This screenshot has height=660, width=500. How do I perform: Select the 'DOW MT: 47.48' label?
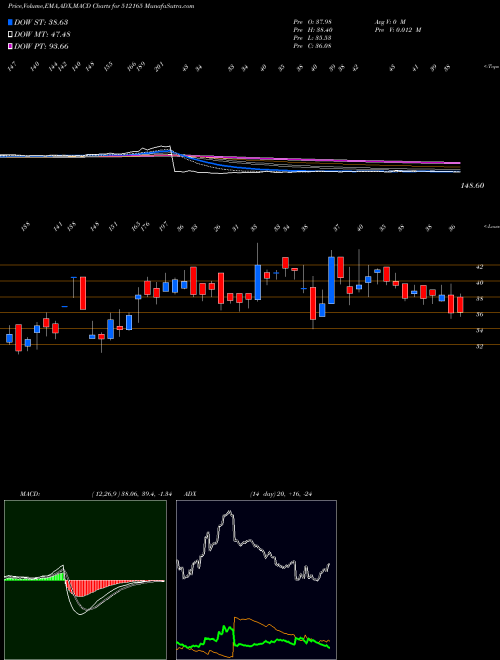[42, 35]
